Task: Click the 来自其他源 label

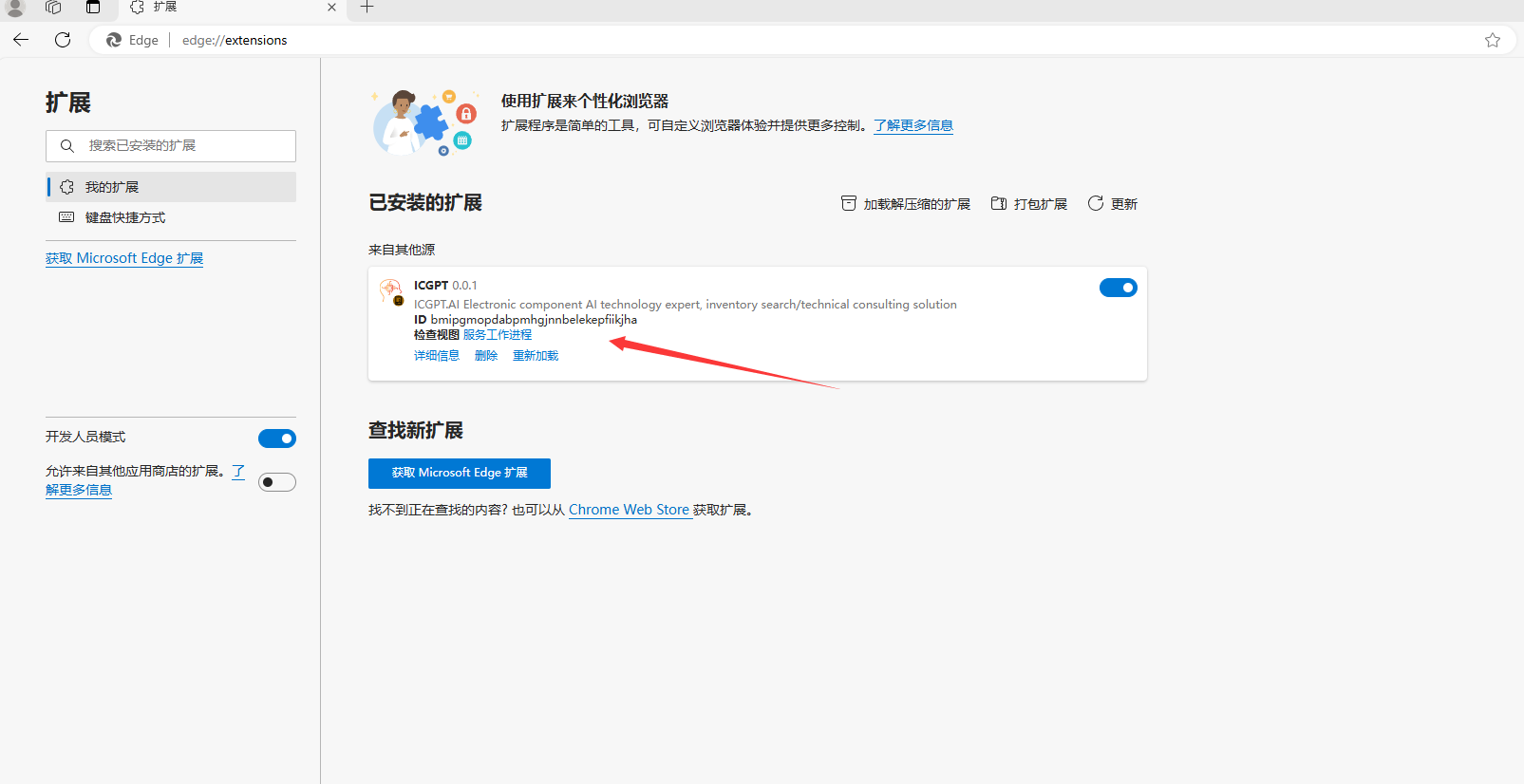Action: coord(402,250)
